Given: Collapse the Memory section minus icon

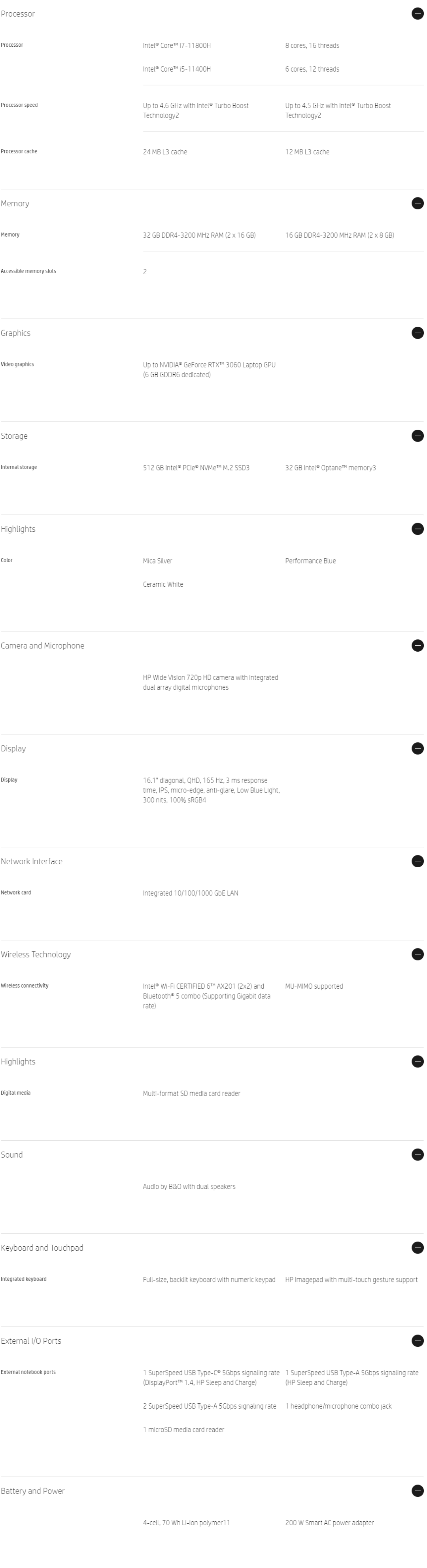Looking at the screenshot, I should (x=417, y=203).
